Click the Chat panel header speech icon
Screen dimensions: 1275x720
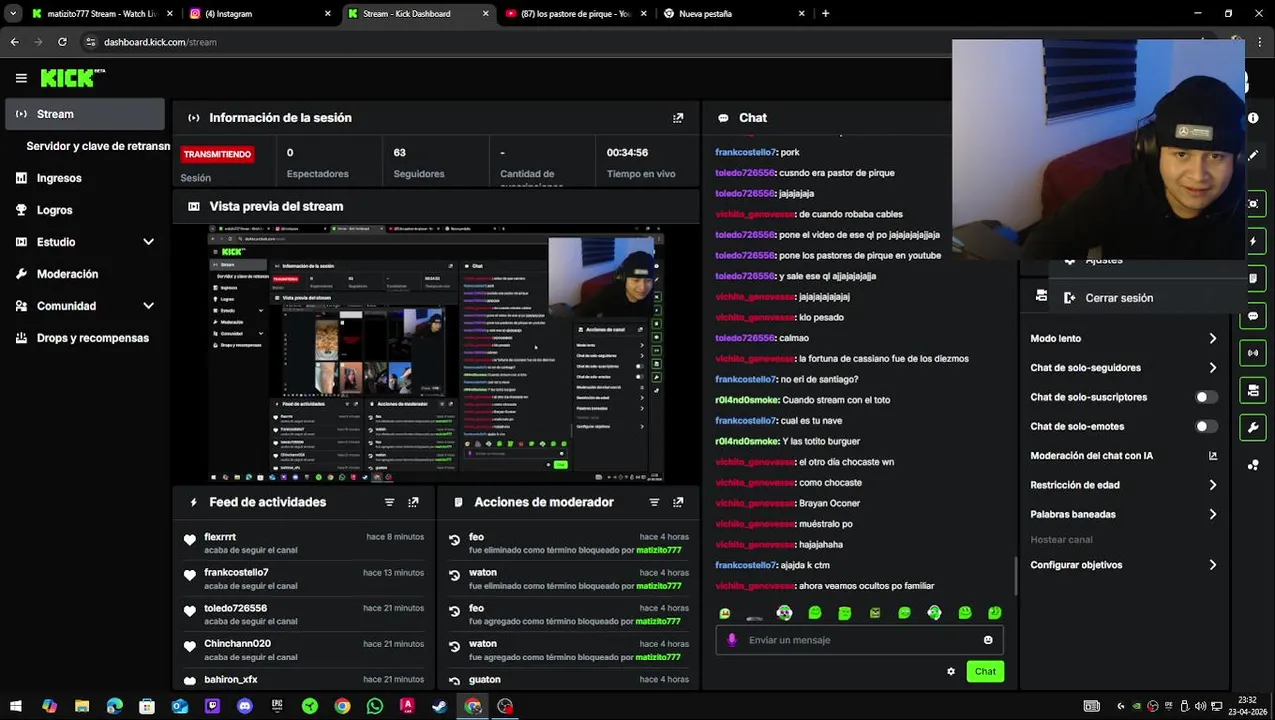[723, 118]
